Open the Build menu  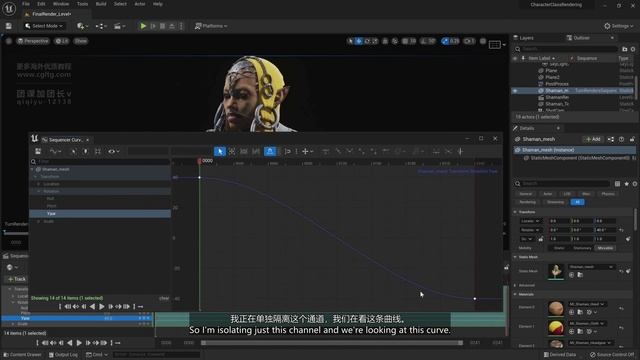[101, 4]
